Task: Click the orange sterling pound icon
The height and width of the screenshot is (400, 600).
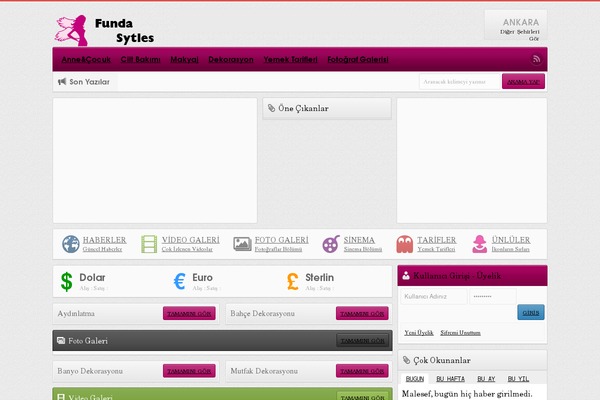Action: (x=293, y=281)
